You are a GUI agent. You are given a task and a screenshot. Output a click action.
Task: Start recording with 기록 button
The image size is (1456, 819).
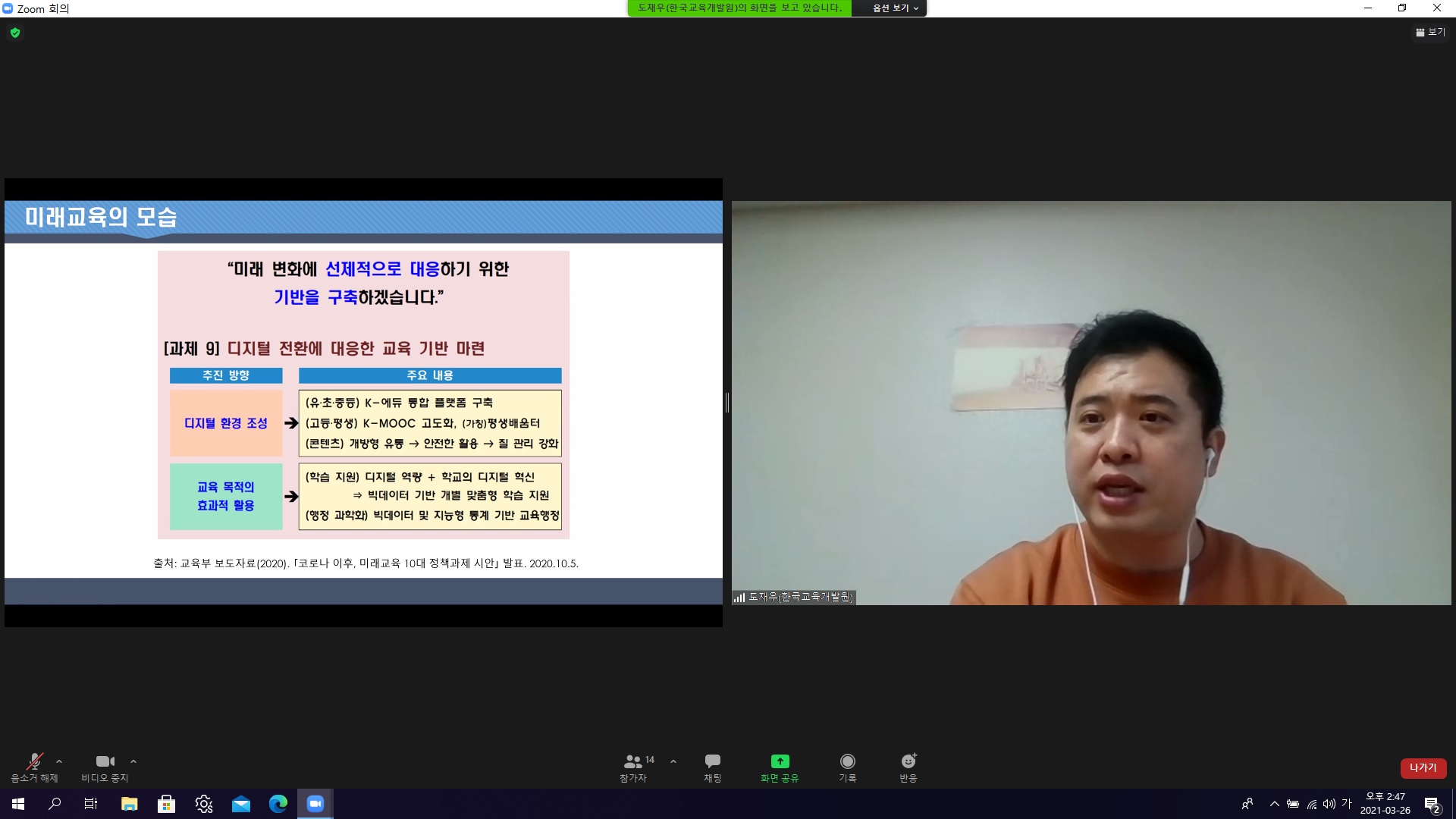point(847,767)
